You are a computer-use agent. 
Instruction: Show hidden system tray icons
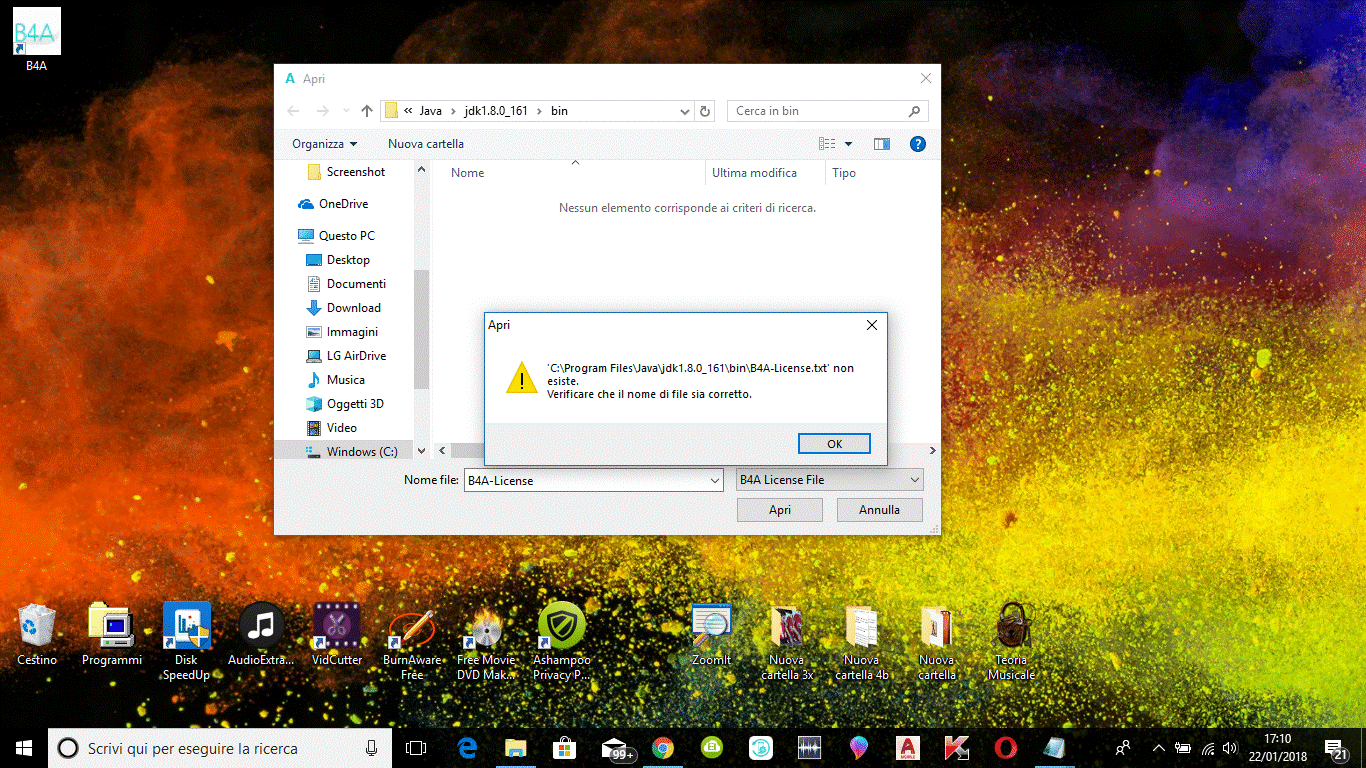(1159, 748)
